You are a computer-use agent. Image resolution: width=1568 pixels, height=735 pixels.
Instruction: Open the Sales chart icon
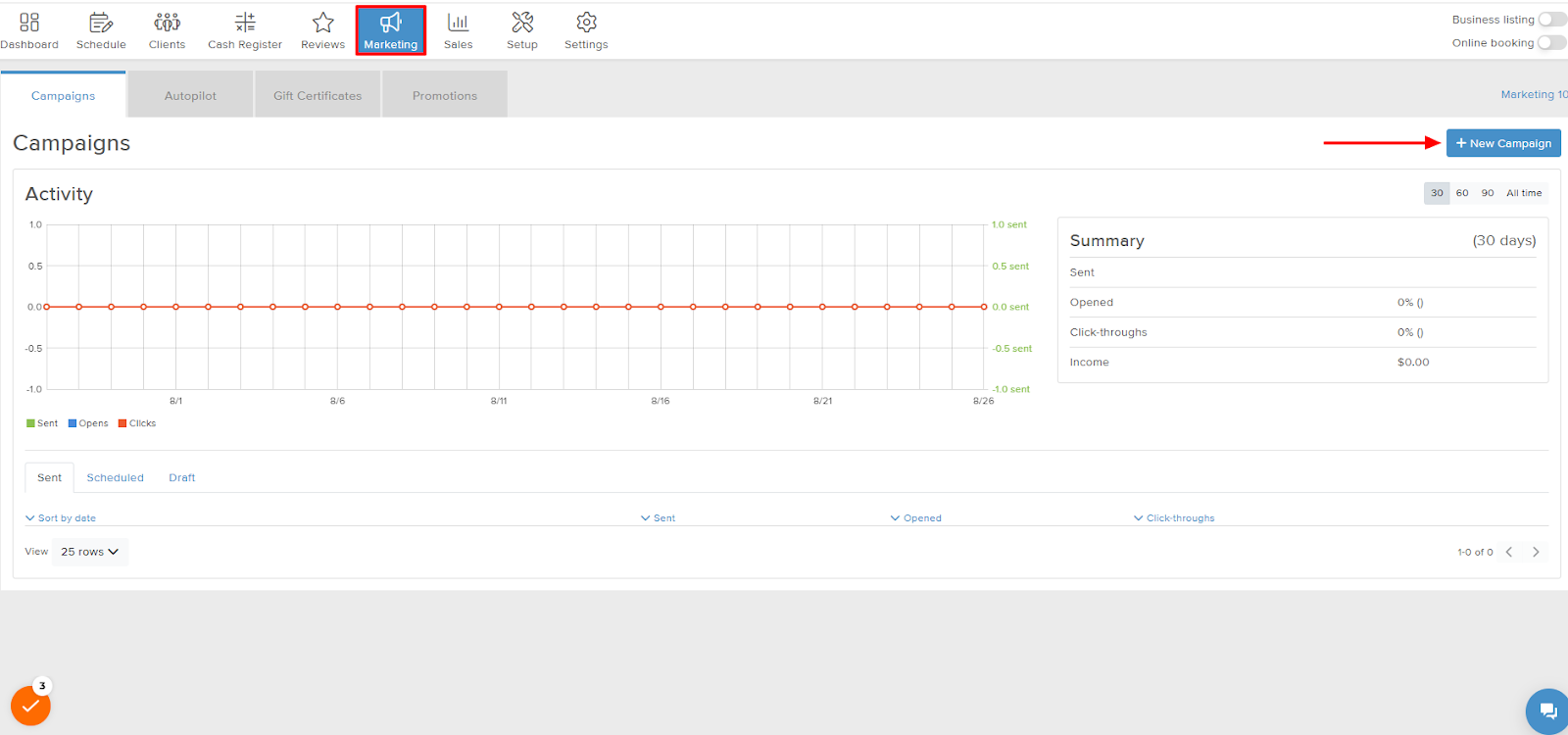458,23
